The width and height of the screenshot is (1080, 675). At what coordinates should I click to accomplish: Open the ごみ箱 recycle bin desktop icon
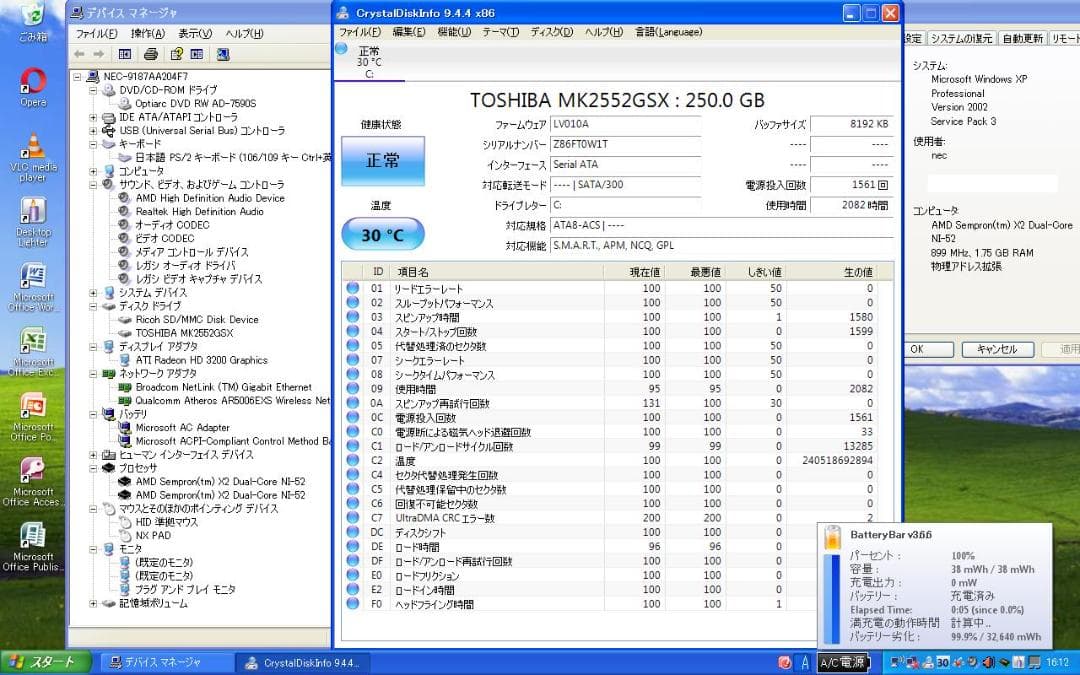coord(32,21)
